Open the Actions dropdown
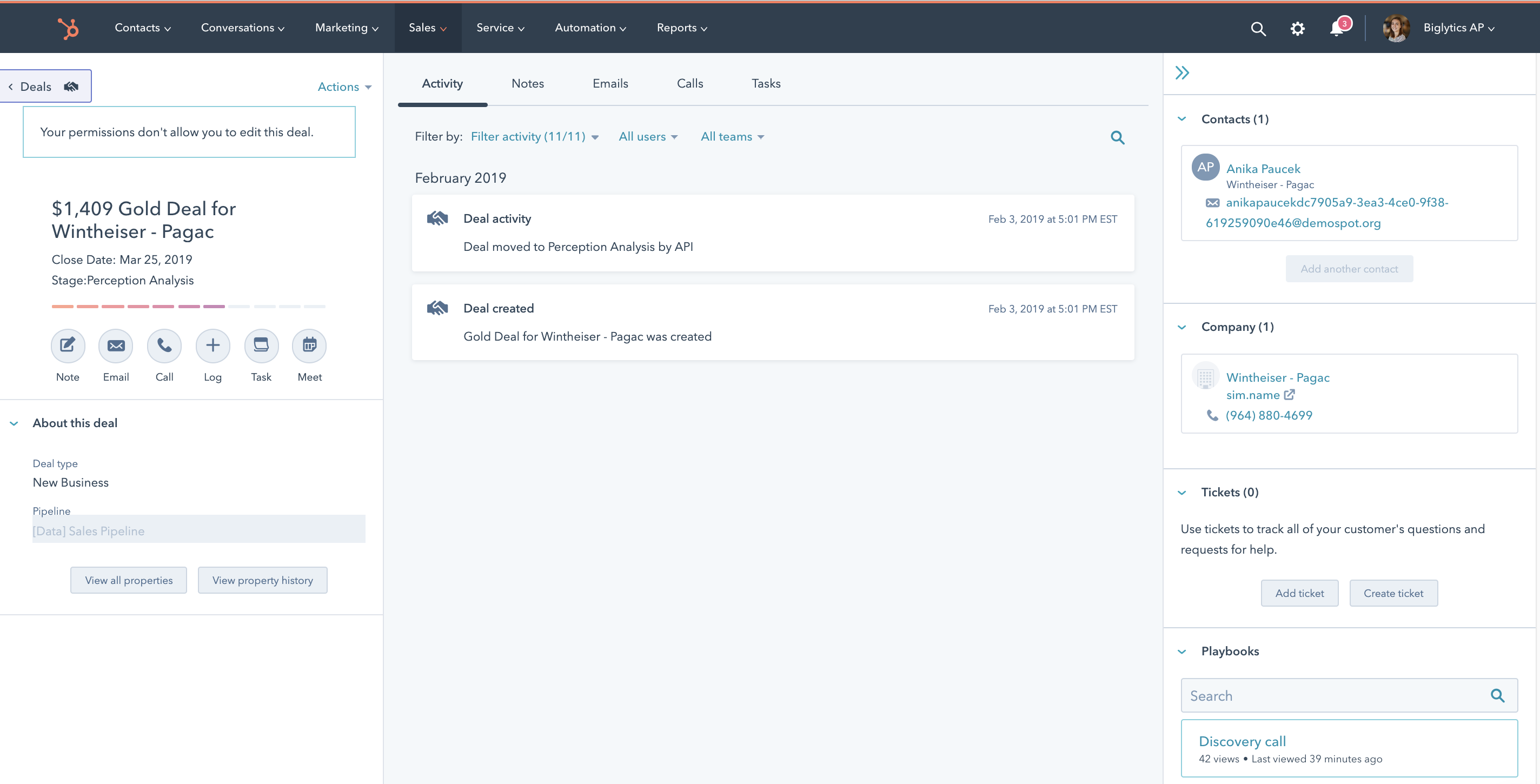Screen dimensions: 1540x784 [344, 87]
